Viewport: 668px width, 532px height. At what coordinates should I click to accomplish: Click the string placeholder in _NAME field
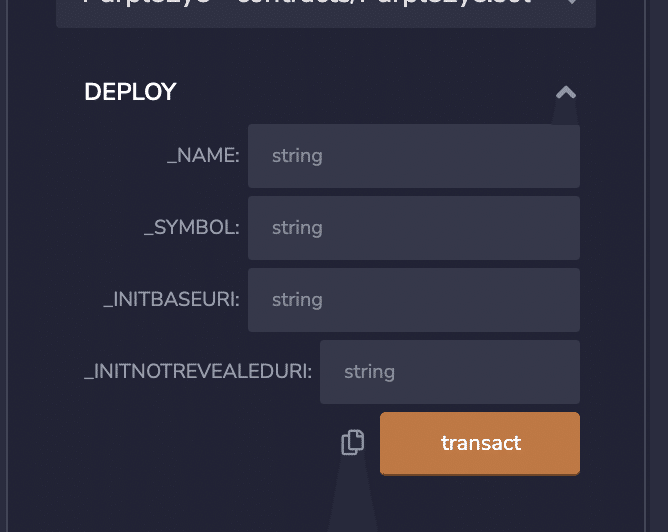(297, 156)
